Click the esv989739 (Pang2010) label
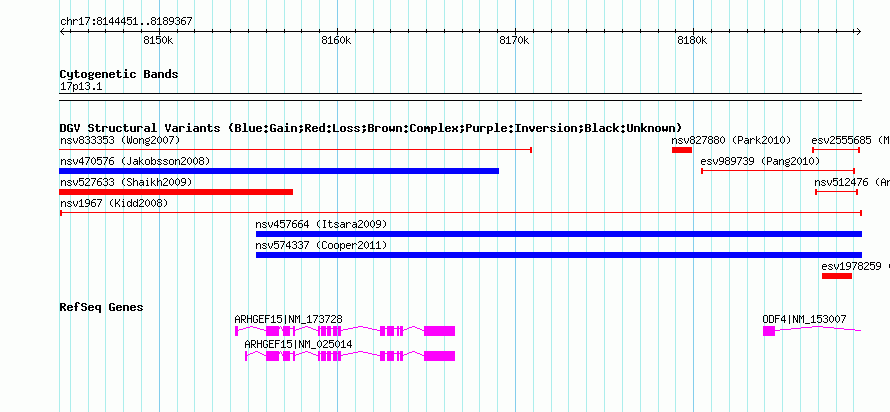 (760, 161)
